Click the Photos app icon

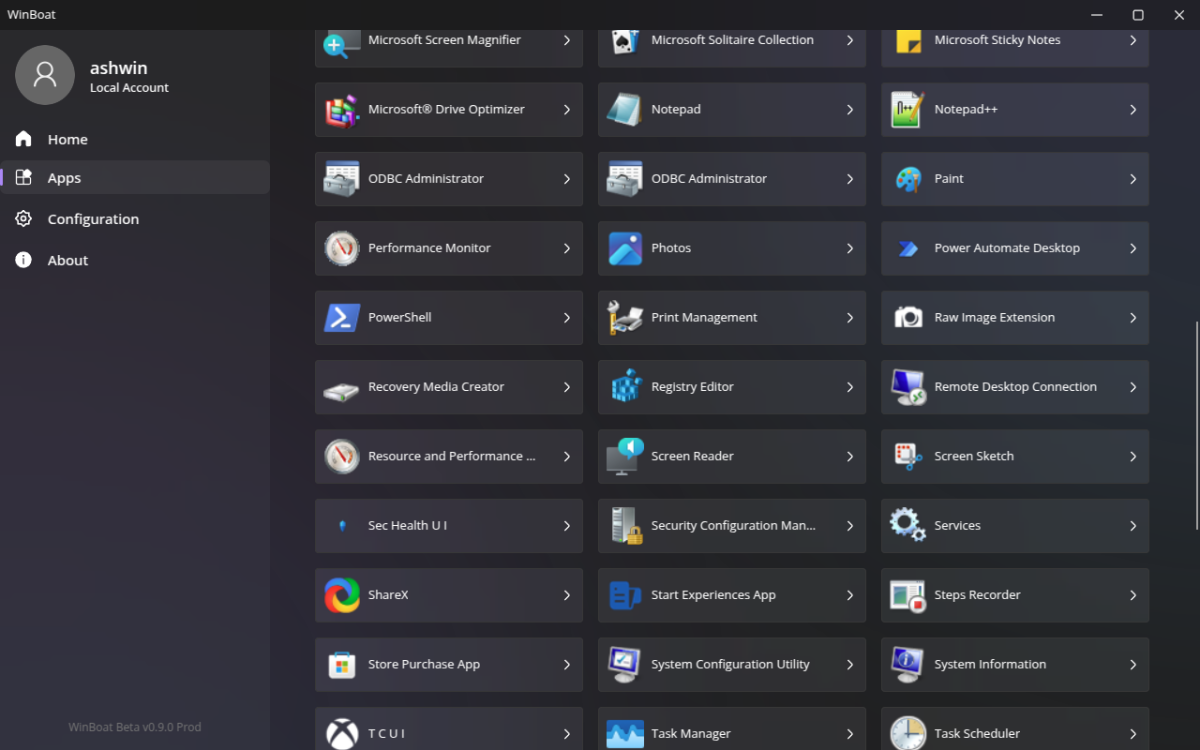coord(625,248)
